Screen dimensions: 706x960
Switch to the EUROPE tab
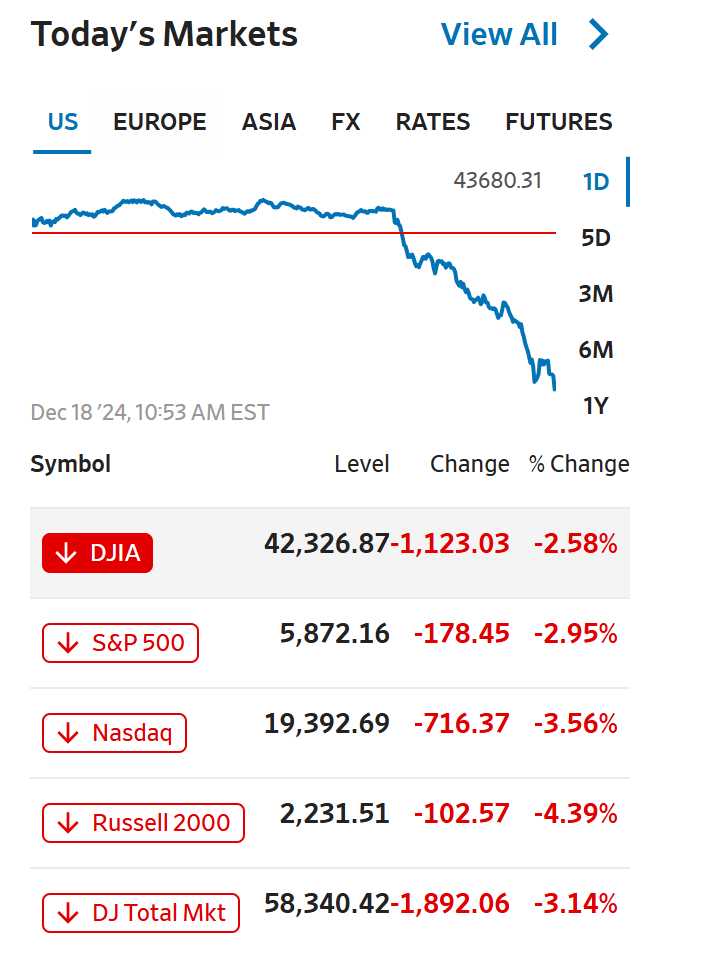tap(160, 122)
